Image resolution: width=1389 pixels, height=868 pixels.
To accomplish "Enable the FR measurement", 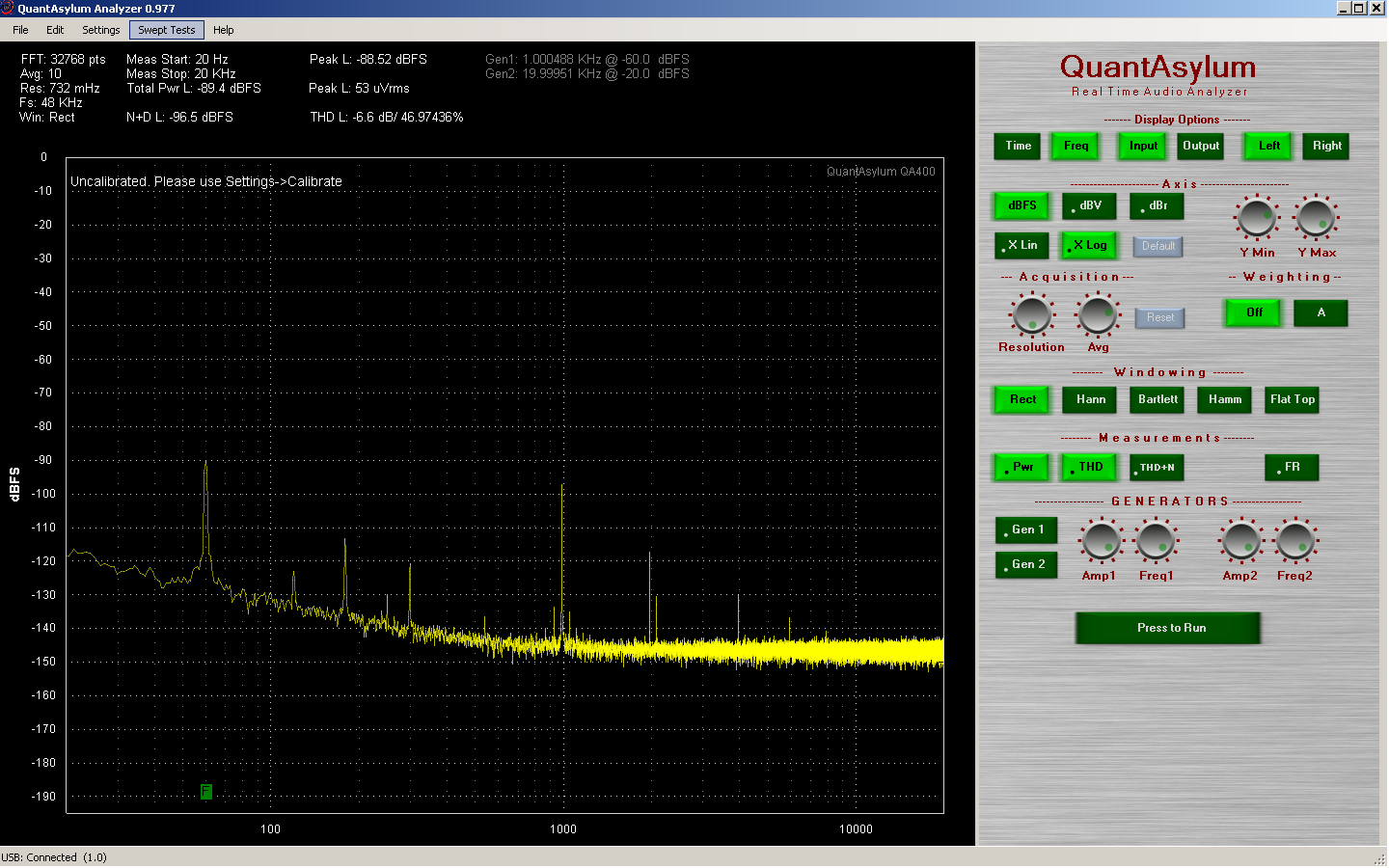I will click(x=1292, y=468).
